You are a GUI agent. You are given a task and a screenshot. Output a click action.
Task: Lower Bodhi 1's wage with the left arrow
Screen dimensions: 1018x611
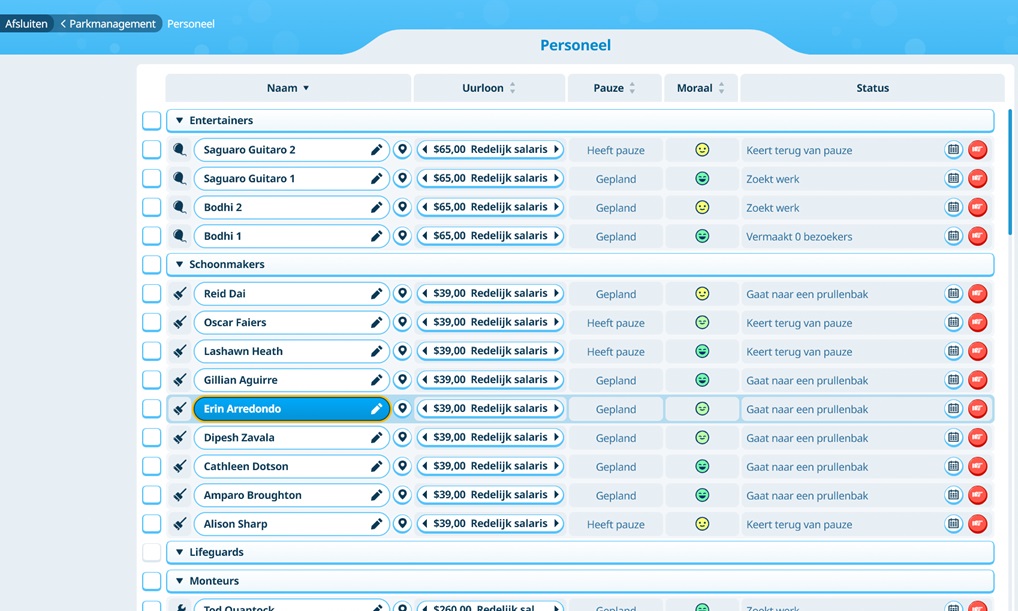click(425, 236)
